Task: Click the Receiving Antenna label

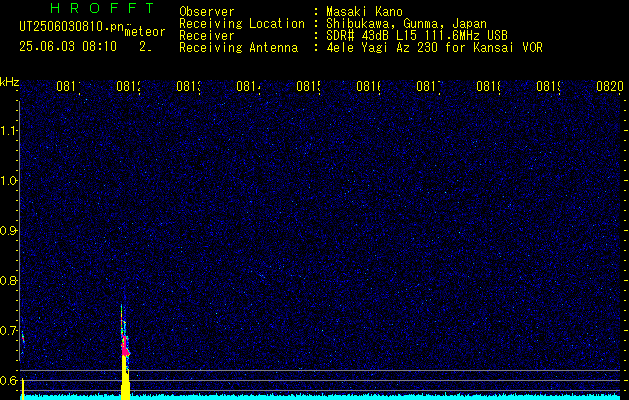Action: click(x=238, y=48)
